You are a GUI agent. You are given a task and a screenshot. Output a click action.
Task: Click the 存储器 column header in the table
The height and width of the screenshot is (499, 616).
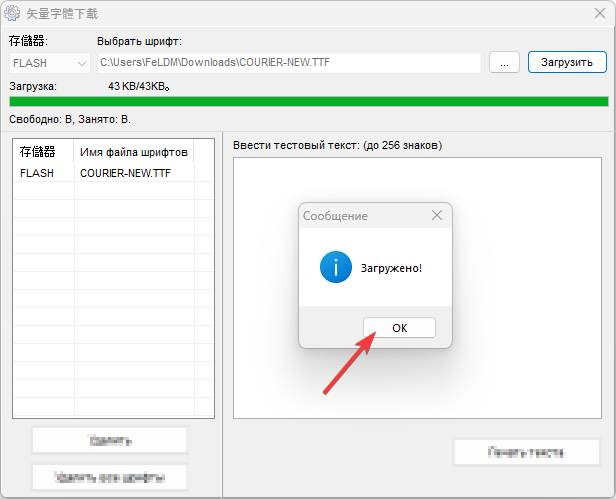point(38,152)
